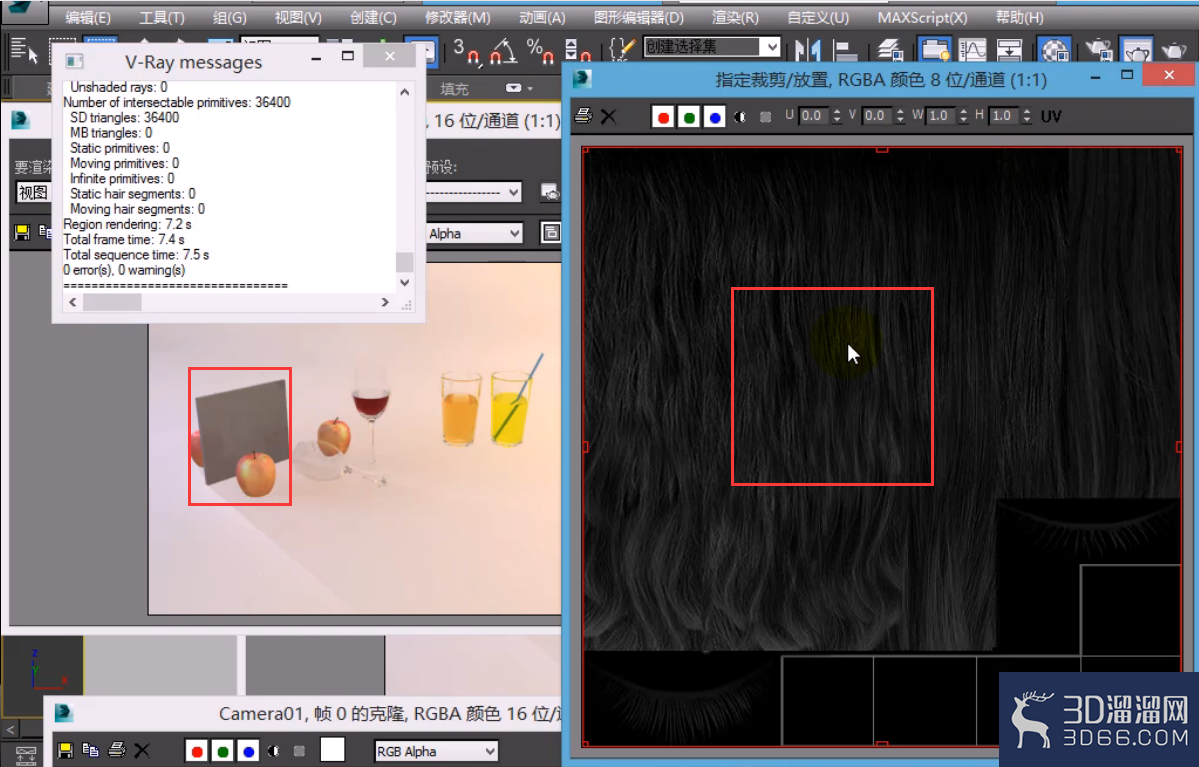Open the named selection sets dropdown

point(712,47)
